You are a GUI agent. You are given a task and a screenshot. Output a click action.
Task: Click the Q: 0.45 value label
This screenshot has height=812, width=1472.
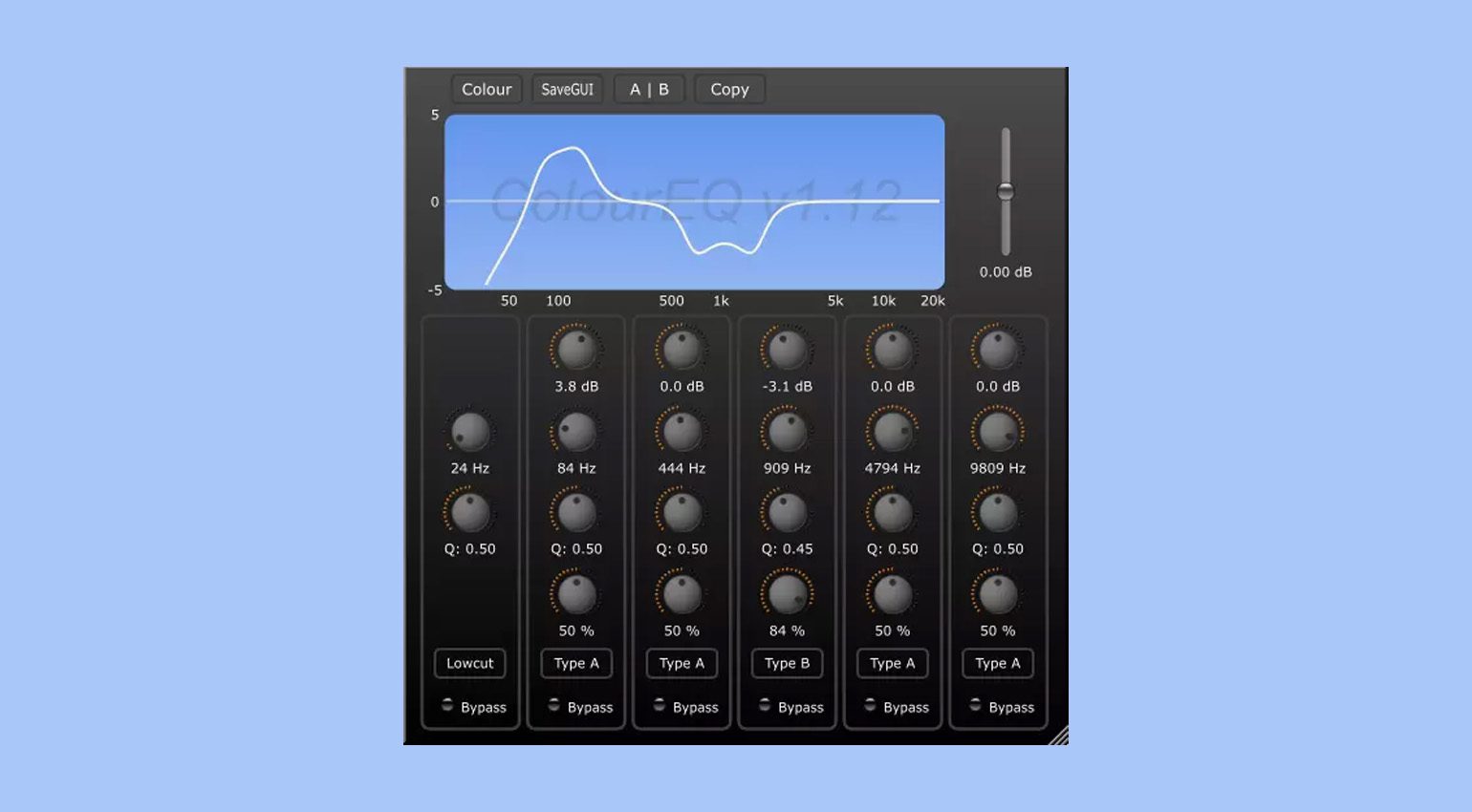click(x=788, y=549)
